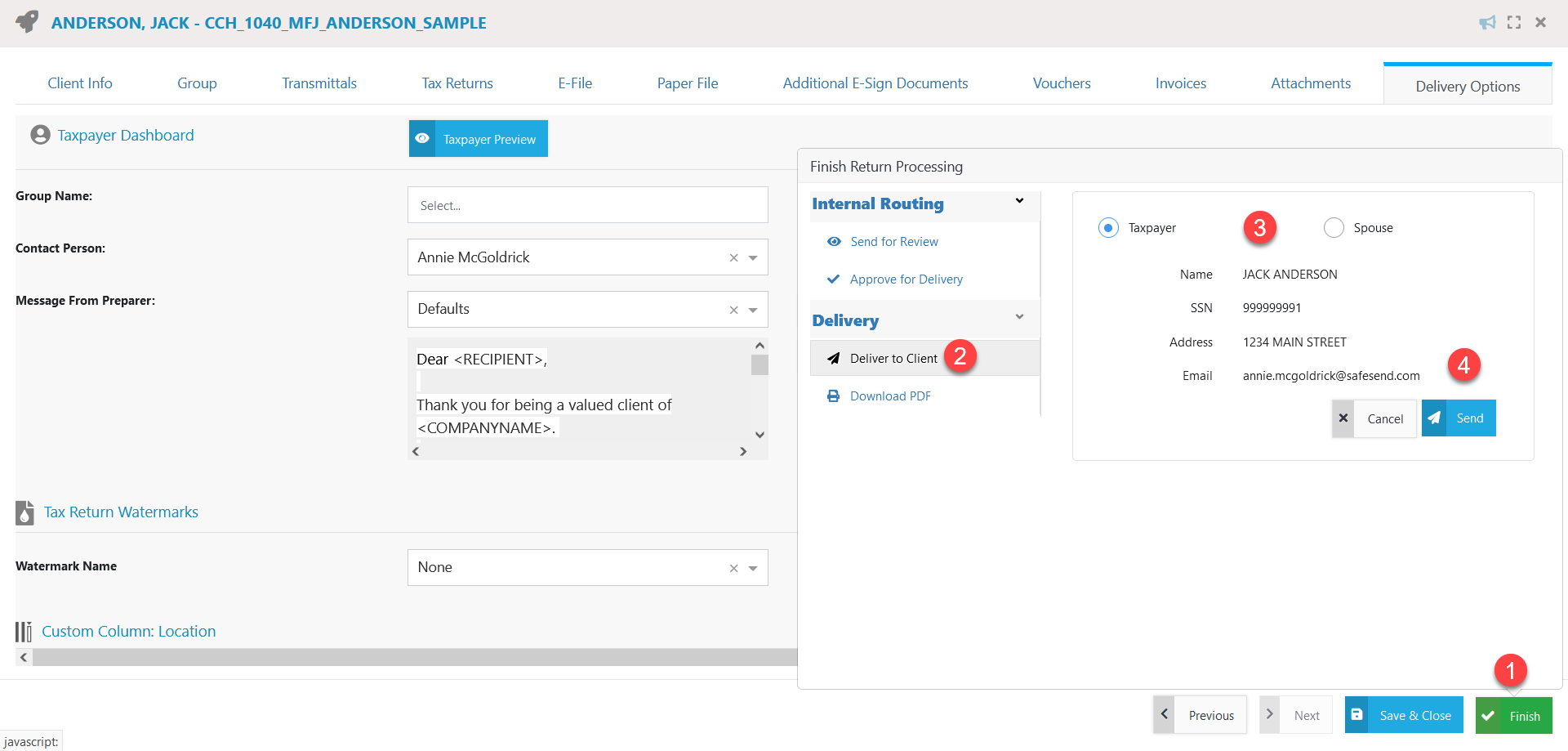Click the fullscreen expand icon in the header
Screen dimensions: 1568x751
click(x=1514, y=22)
